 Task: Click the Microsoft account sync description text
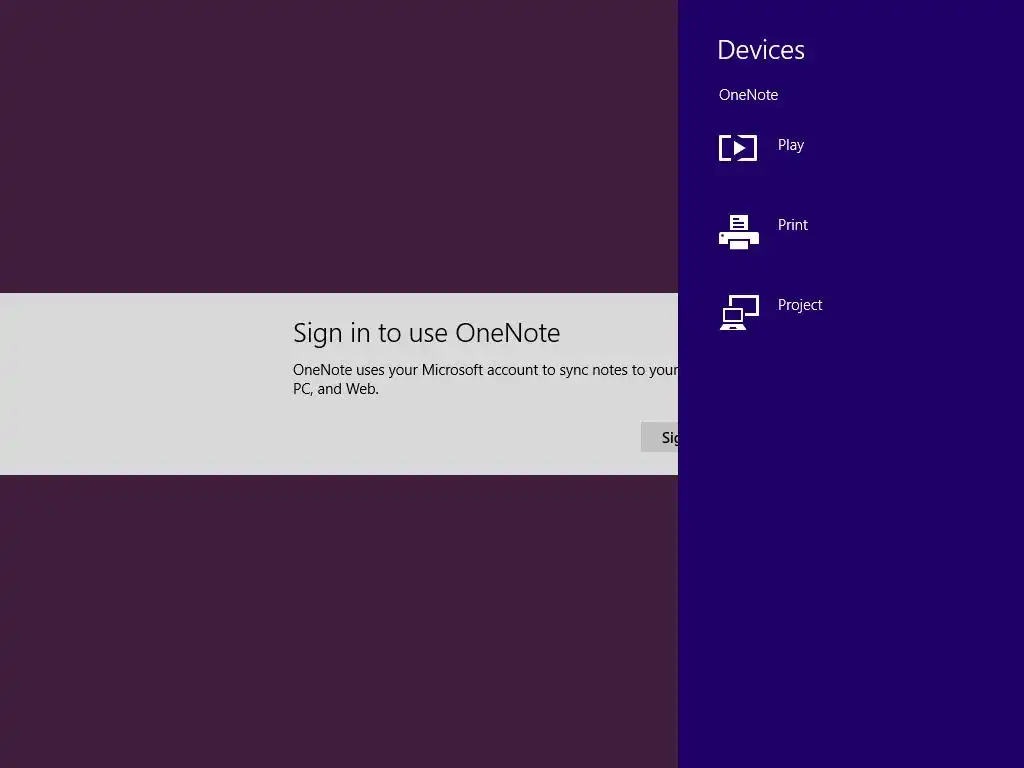pos(485,370)
